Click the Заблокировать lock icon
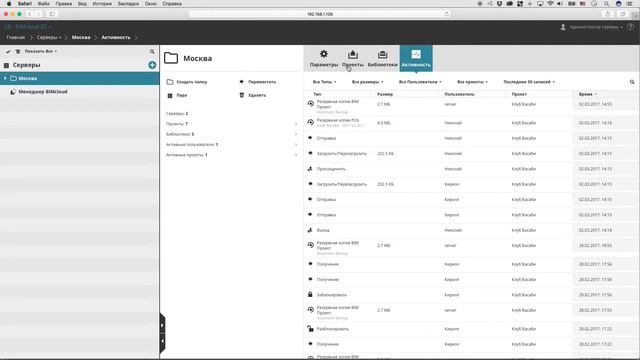Viewport: 640px width, 360px height. 310,294
